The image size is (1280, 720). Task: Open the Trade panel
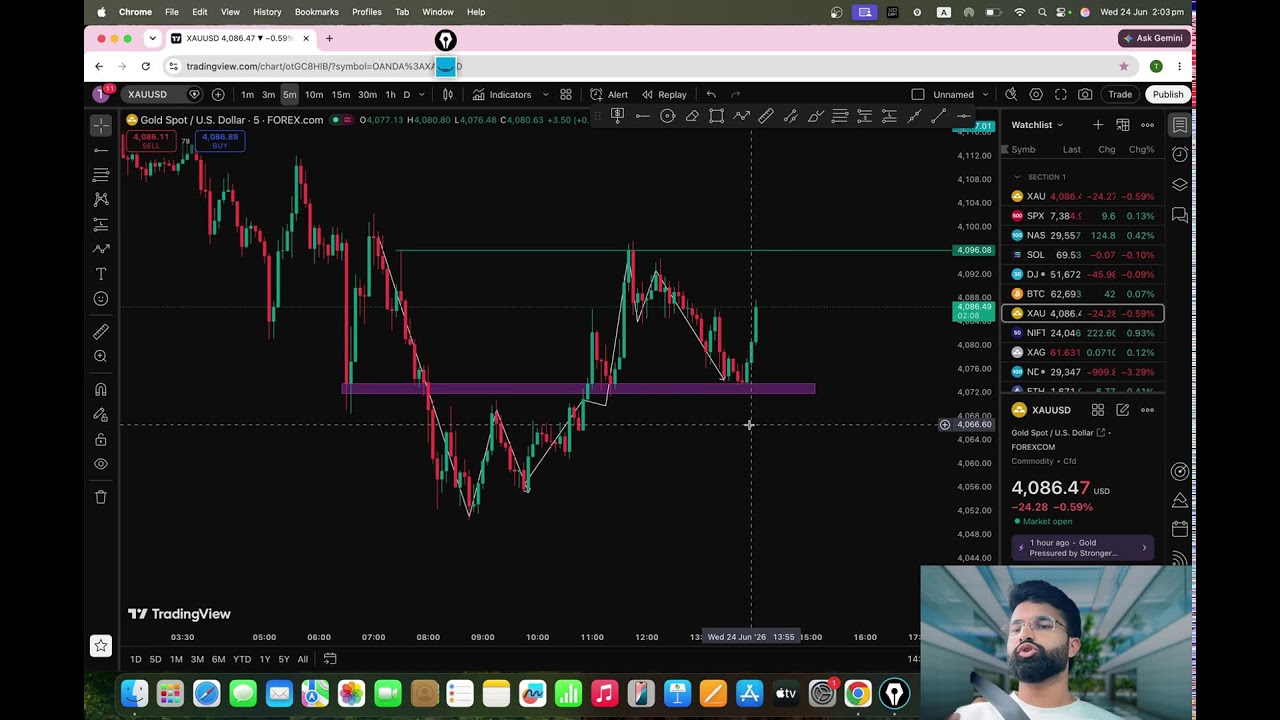click(1120, 95)
